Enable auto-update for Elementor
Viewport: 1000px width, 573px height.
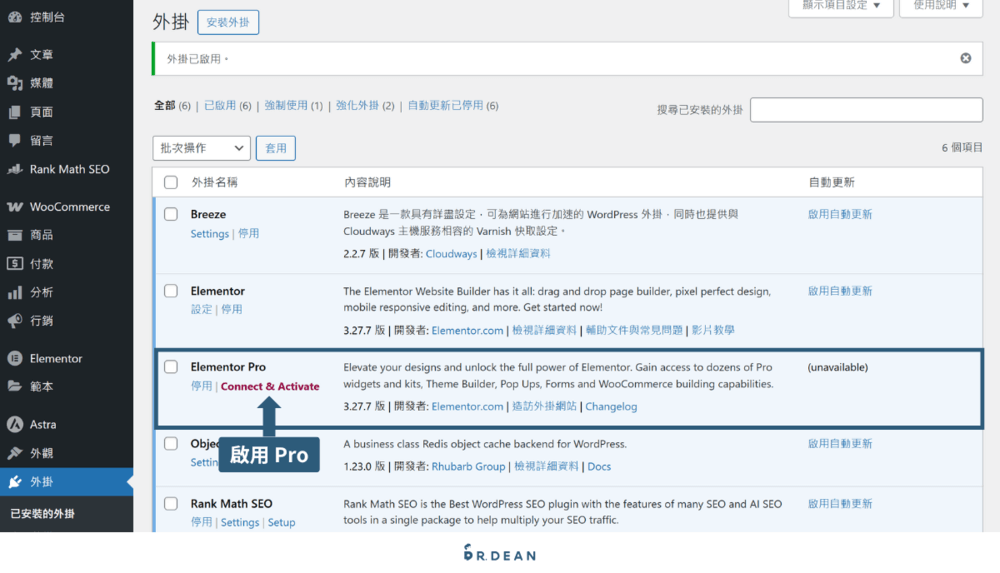click(839, 291)
